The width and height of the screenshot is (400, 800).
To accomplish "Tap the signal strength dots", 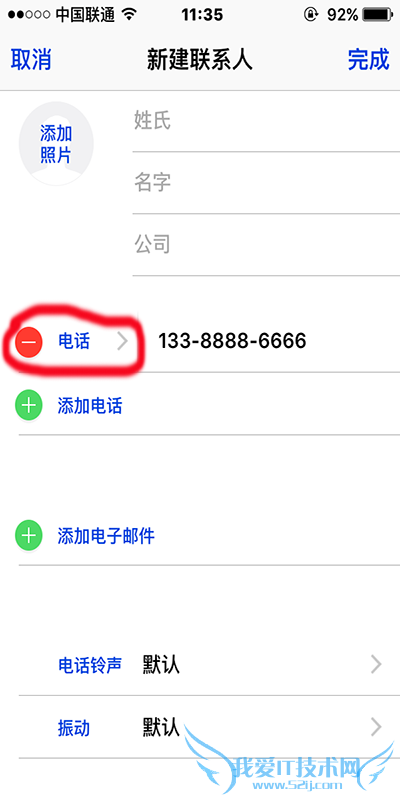I will click(x=29, y=15).
